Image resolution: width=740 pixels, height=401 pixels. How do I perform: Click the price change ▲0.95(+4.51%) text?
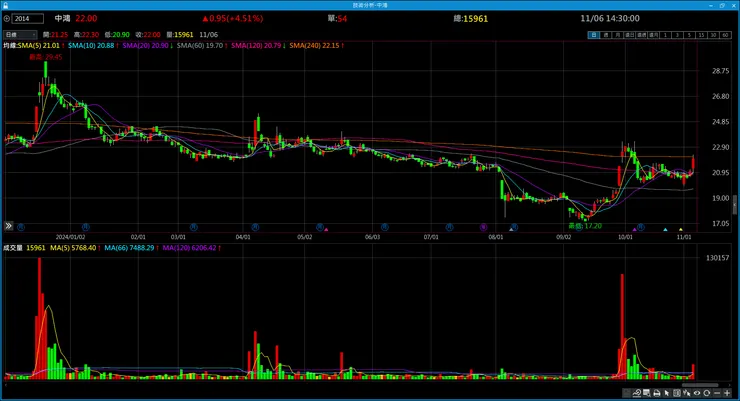[233, 18]
